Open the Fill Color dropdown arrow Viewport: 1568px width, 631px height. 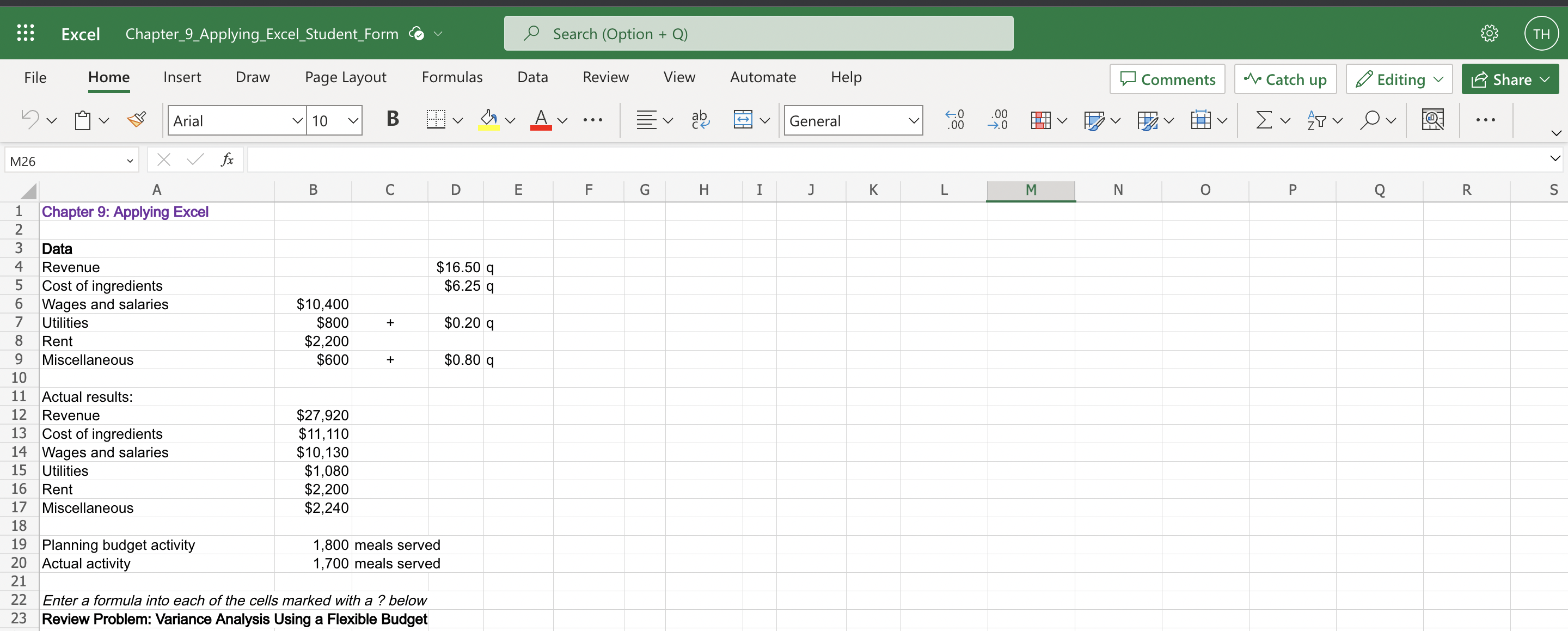tap(510, 120)
